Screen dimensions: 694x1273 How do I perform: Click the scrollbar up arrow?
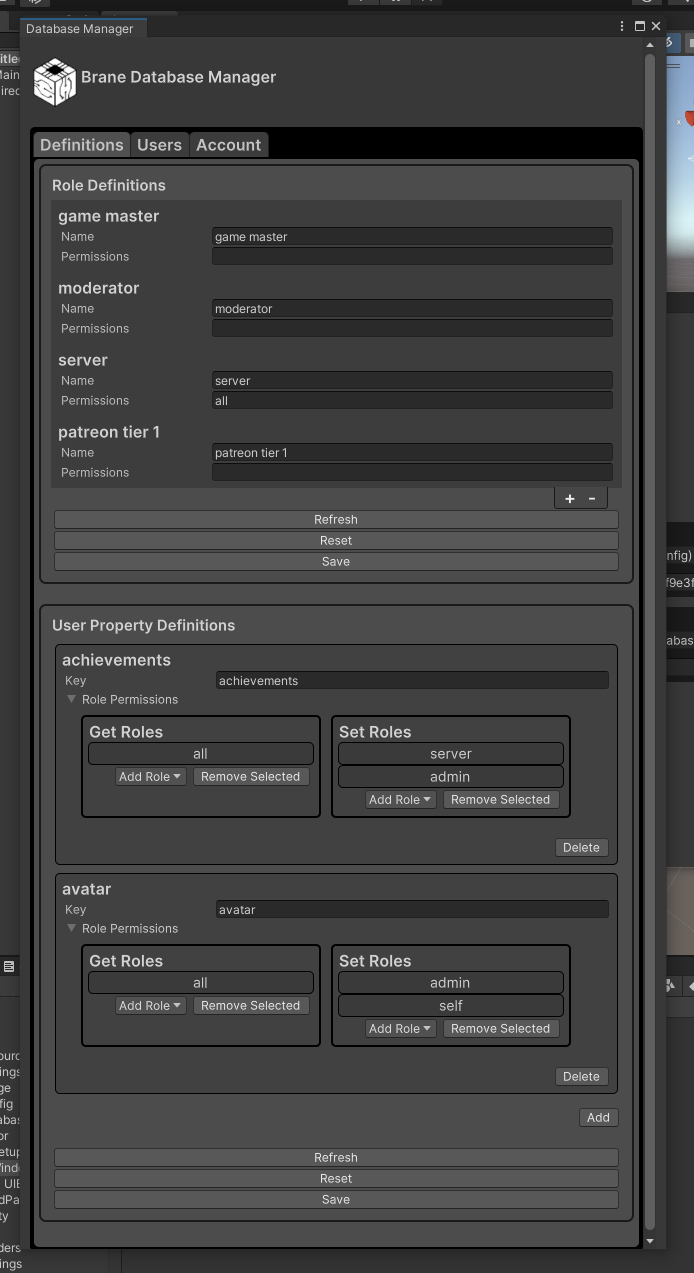(650, 45)
